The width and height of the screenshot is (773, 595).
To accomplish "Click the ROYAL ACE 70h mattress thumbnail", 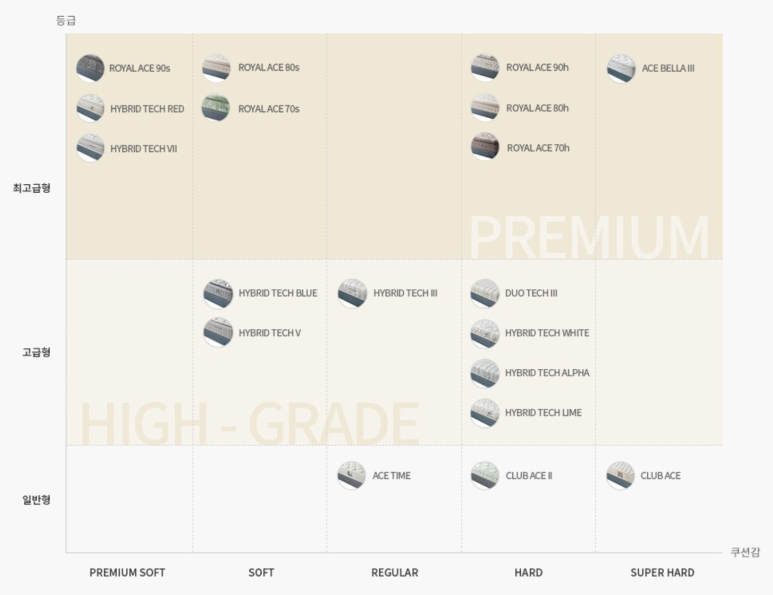I will point(485,146).
